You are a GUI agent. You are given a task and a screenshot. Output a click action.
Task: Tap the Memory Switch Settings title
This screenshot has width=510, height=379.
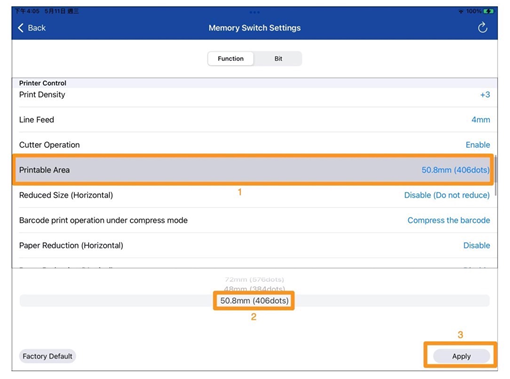coord(255,28)
